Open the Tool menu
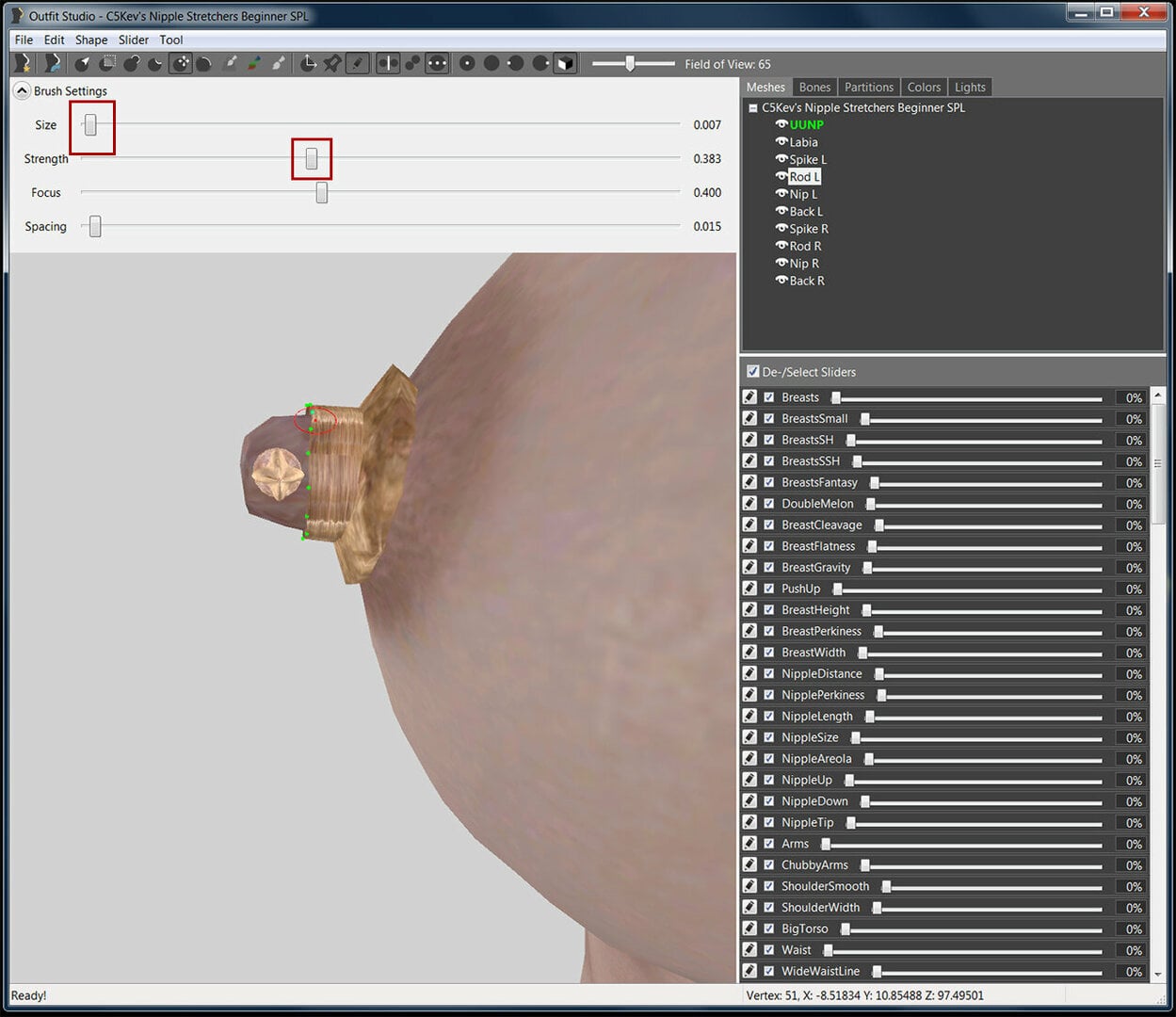 click(170, 40)
